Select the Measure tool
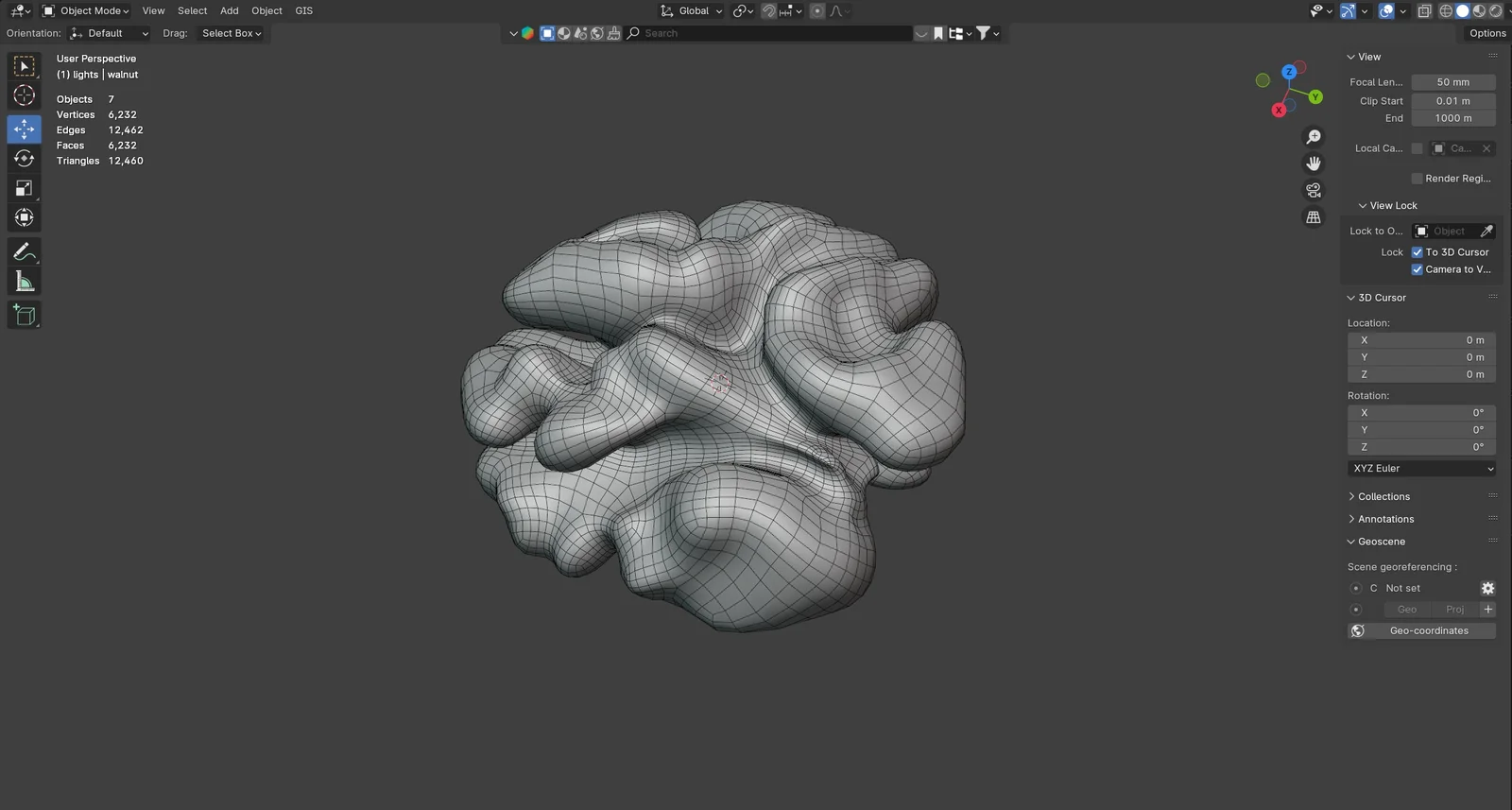The height and width of the screenshot is (810, 1512). tap(25, 282)
